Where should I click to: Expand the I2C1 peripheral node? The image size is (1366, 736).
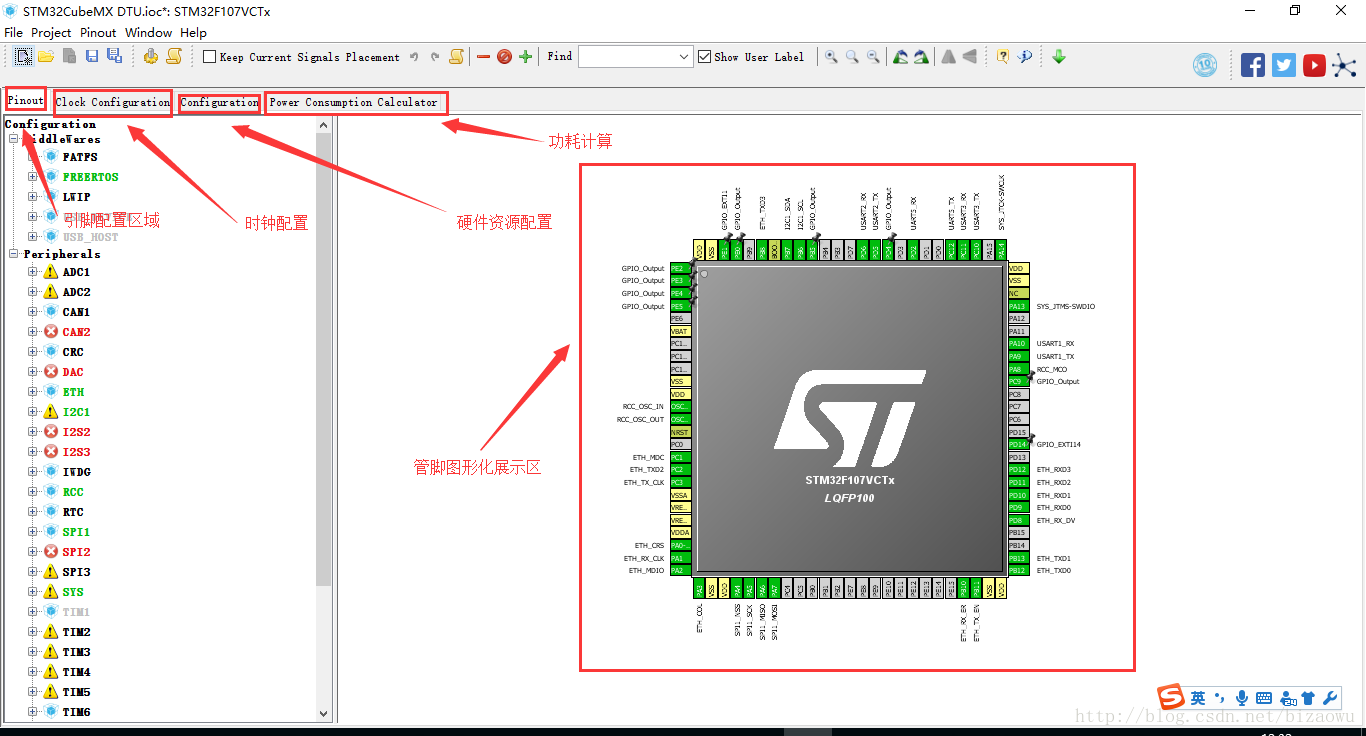[x=32, y=412]
